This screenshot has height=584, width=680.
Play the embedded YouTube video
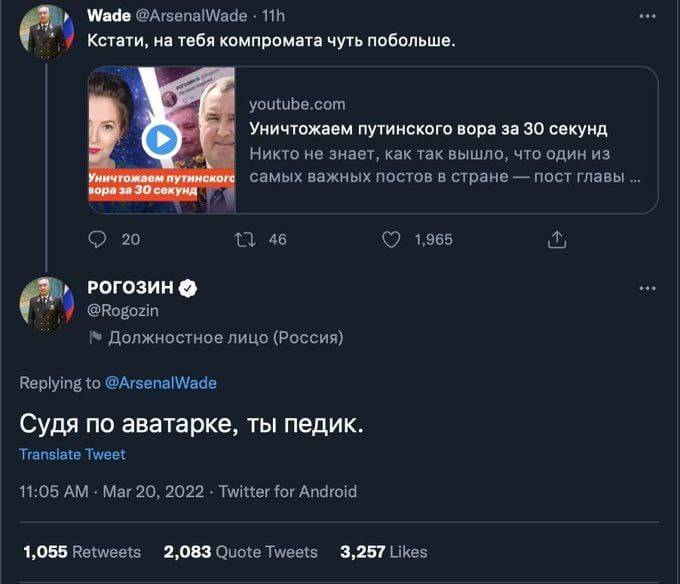[x=161, y=140]
